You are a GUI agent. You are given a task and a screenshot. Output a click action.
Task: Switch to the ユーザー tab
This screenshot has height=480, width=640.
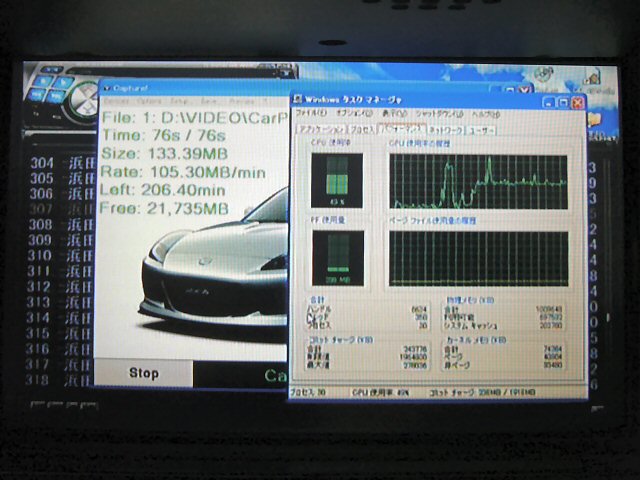[x=481, y=131]
